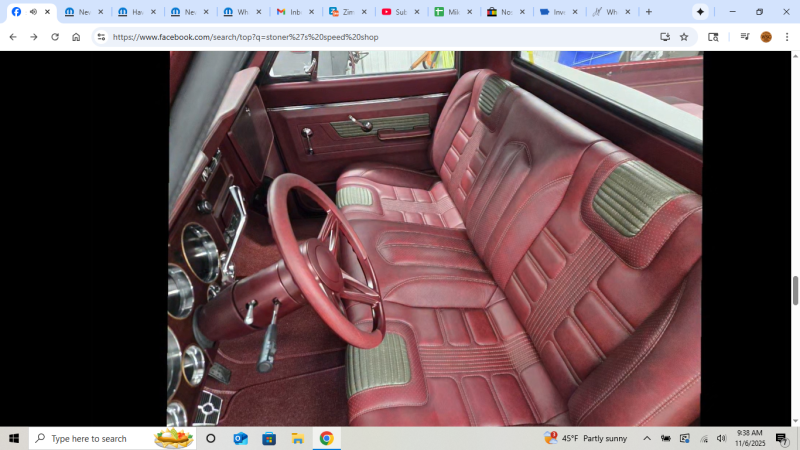
Task: Click the browser Back arrow
Action: pyautogui.click(x=12, y=37)
